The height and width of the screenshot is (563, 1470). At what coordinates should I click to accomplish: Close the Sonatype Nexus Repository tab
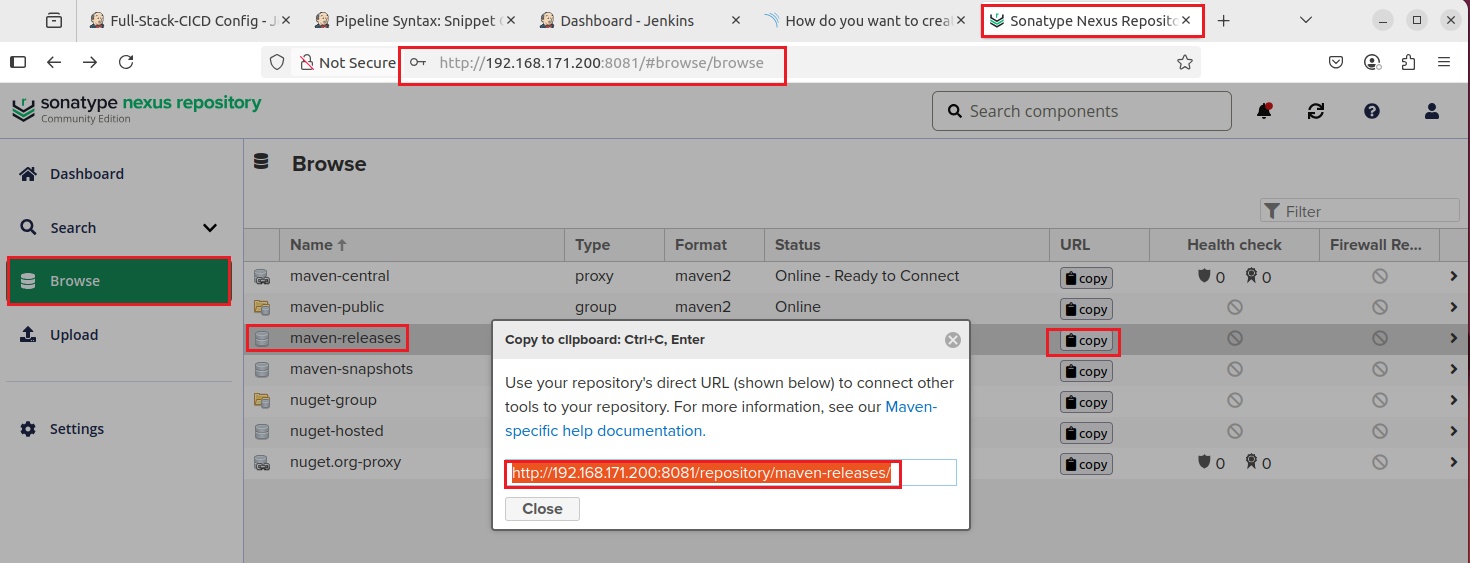click(x=1185, y=20)
